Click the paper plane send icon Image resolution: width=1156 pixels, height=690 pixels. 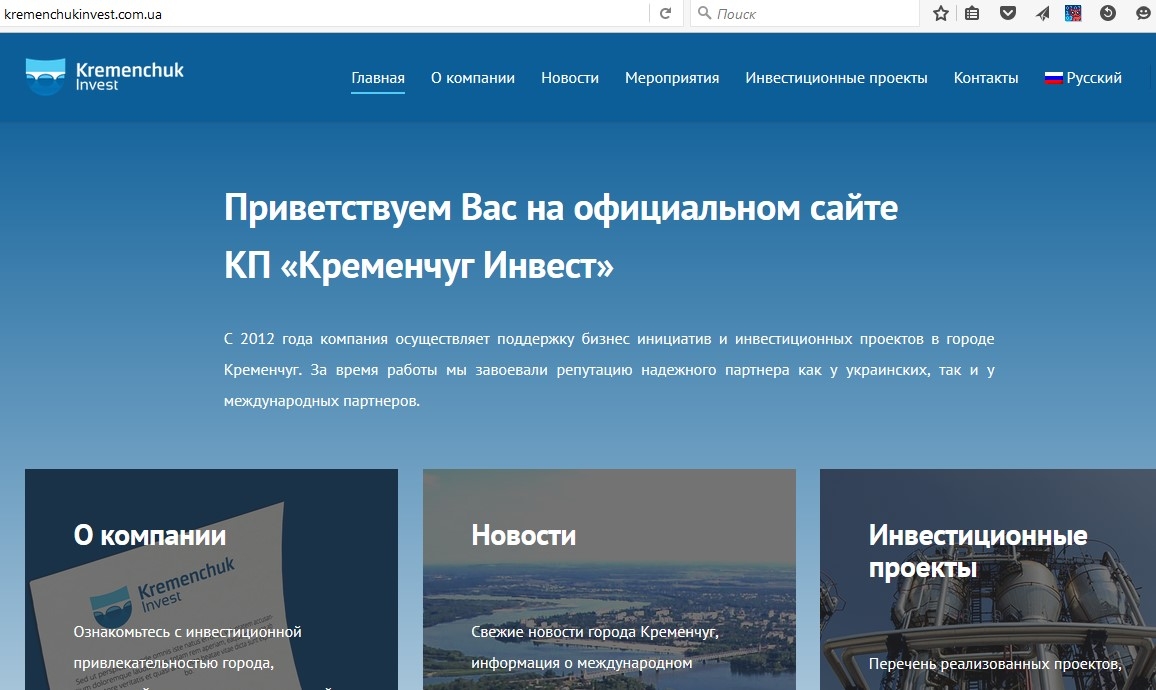(x=1042, y=14)
